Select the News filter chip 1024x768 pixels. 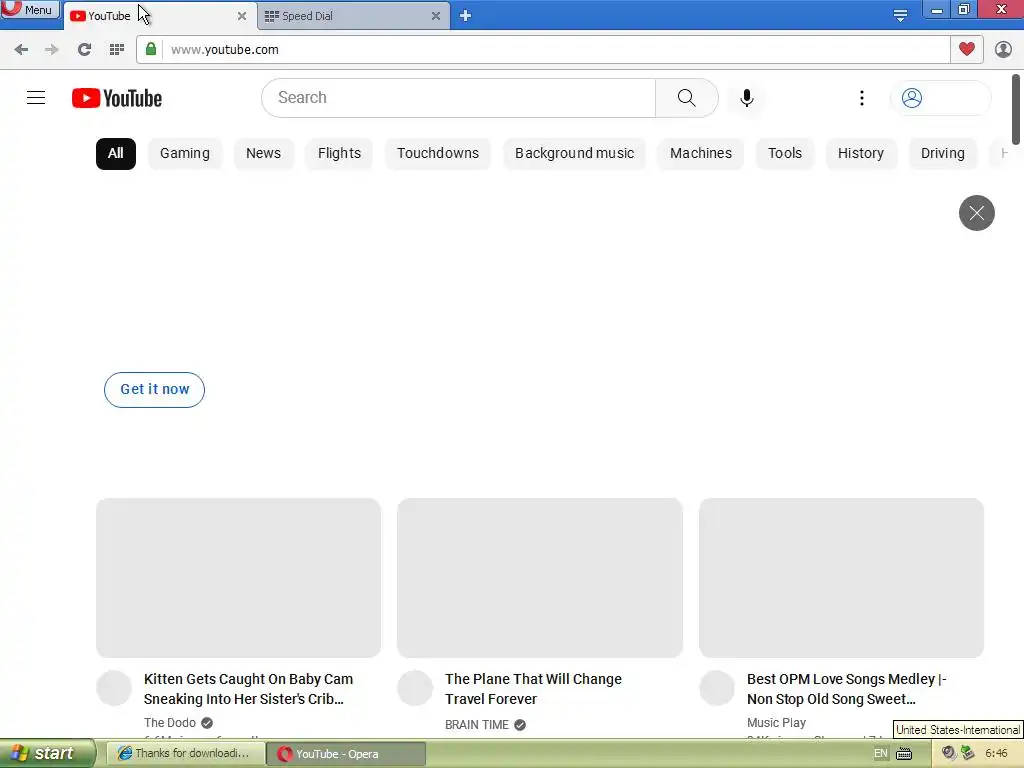click(263, 153)
